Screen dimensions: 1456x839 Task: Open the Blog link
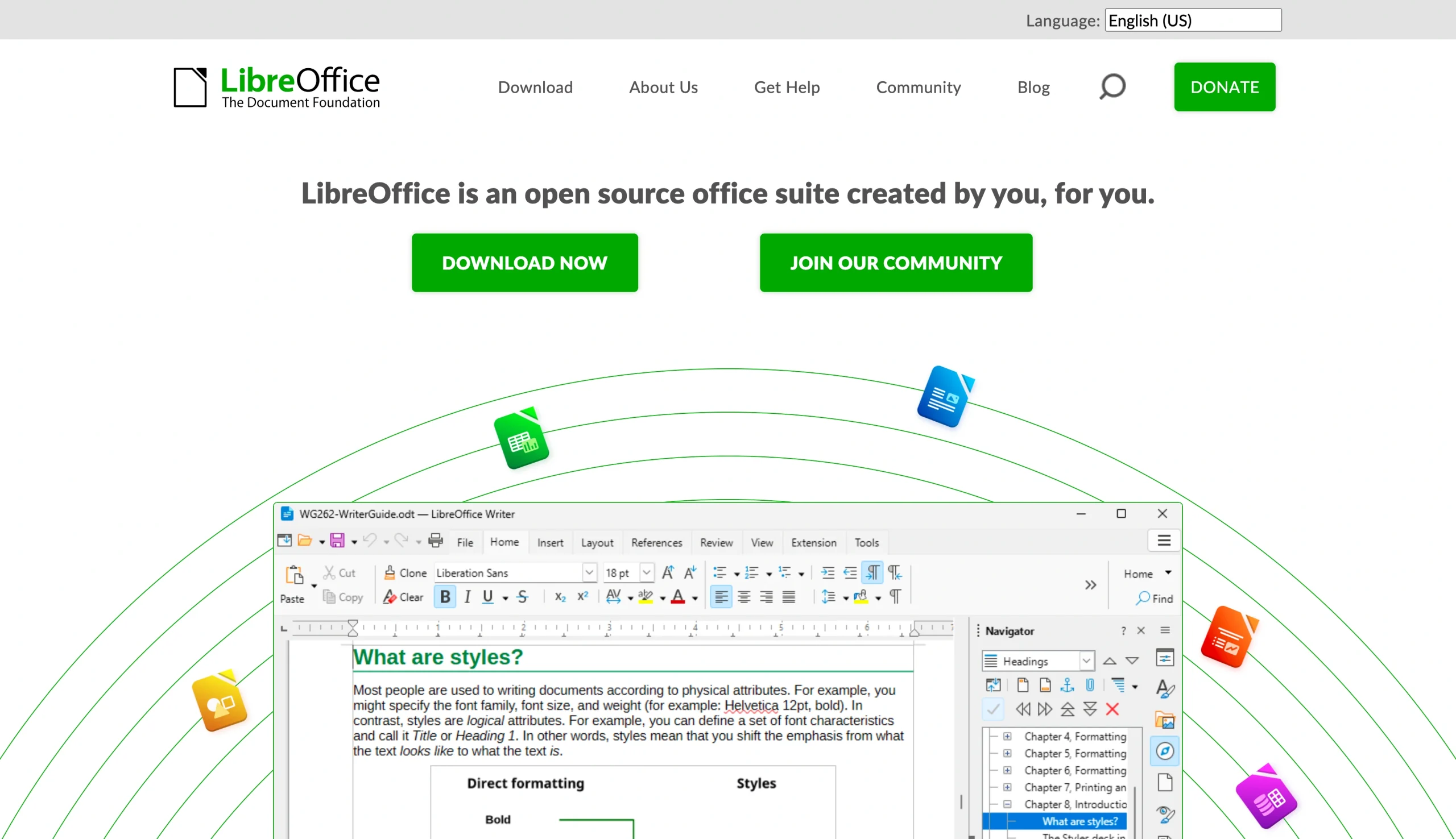(1033, 87)
